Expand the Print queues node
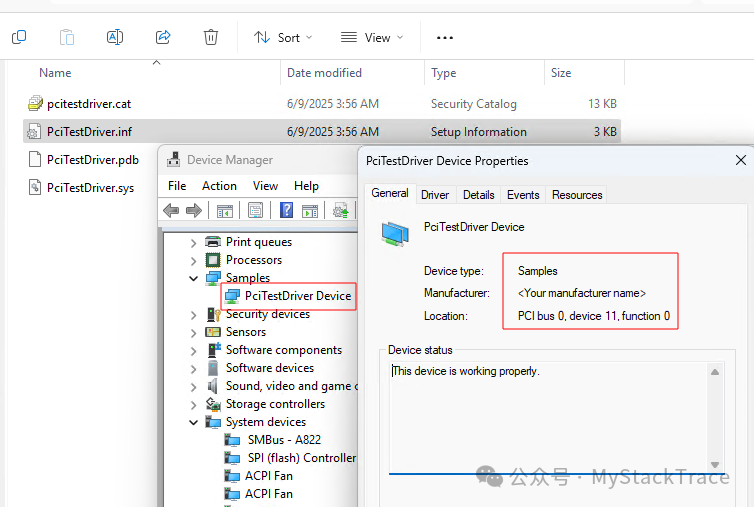This screenshot has width=754, height=507. (193, 243)
